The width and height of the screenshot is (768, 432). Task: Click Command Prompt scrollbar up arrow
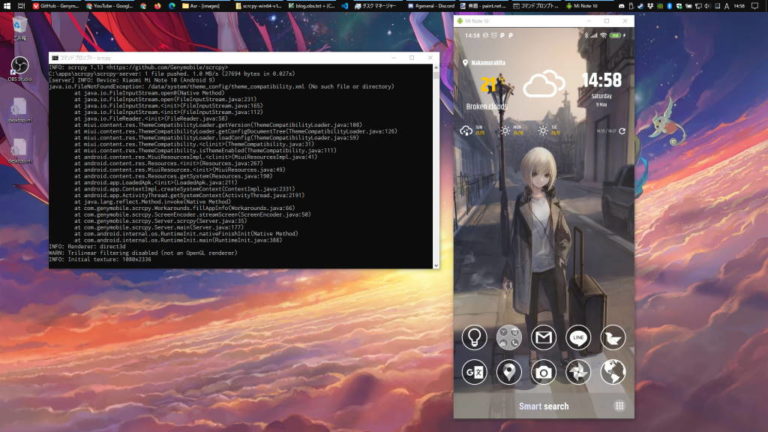(x=436, y=68)
